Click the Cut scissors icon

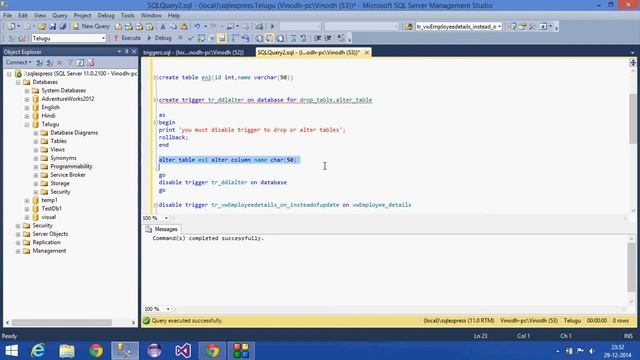162,27
